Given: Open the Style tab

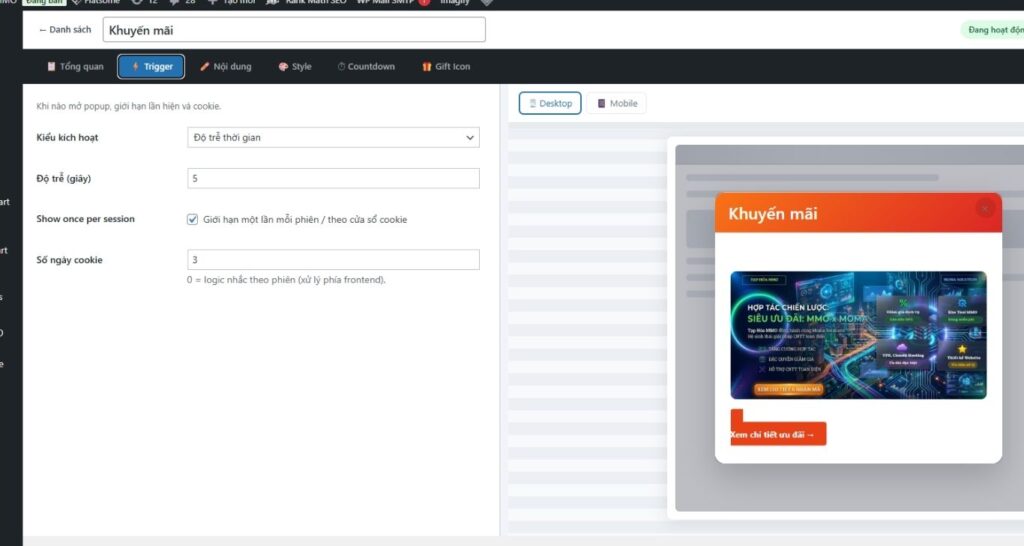Looking at the screenshot, I should [x=295, y=67].
